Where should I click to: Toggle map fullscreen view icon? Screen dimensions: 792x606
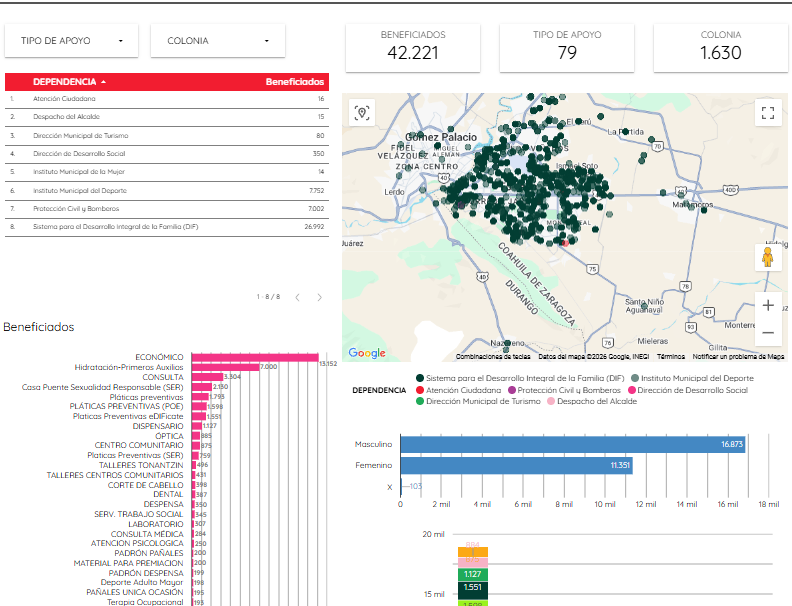coord(768,113)
